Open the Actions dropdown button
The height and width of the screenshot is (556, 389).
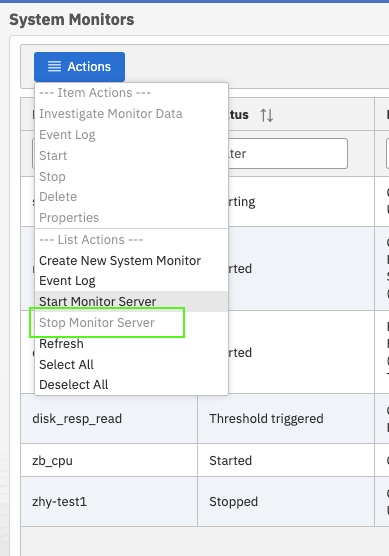coord(79,67)
